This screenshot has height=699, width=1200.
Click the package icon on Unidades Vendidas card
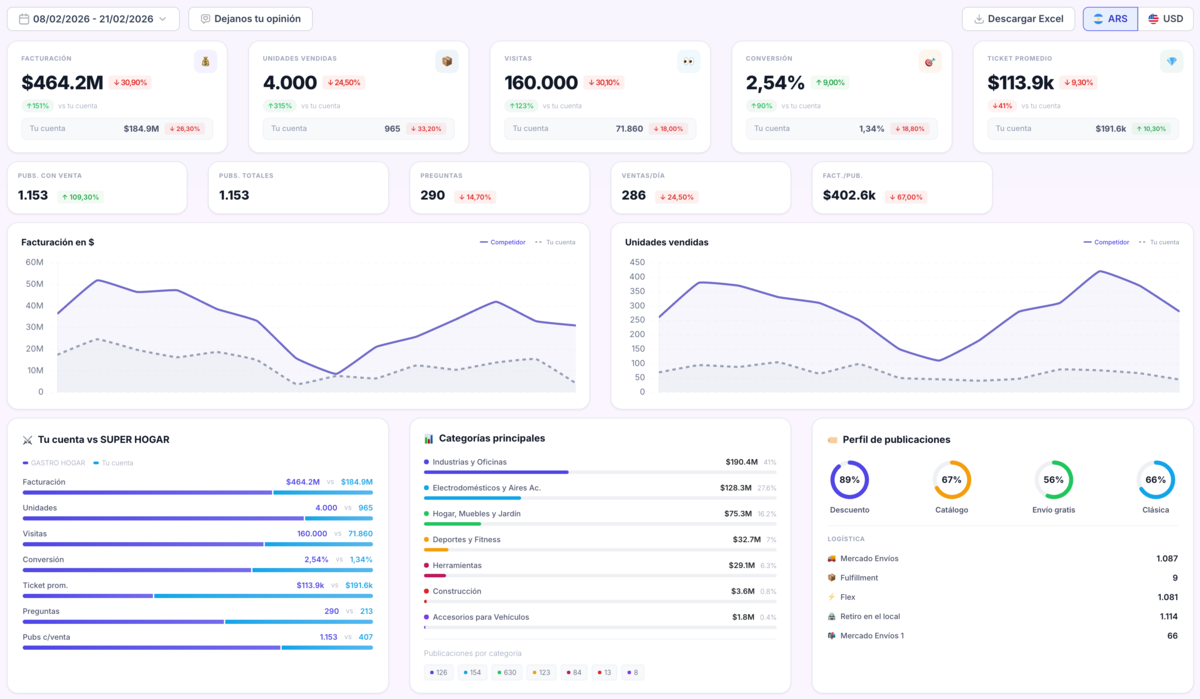pos(447,62)
